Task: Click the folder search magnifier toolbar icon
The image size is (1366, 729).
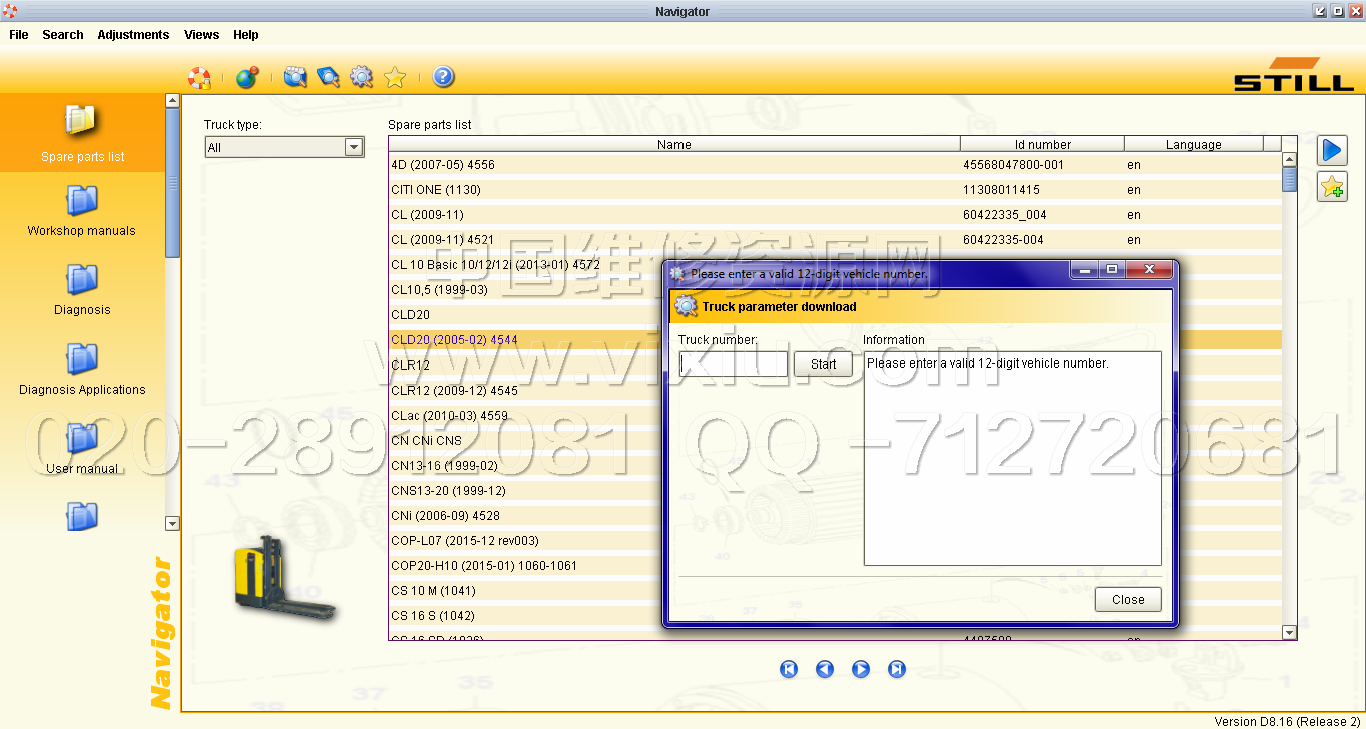Action: [x=294, y=77]
